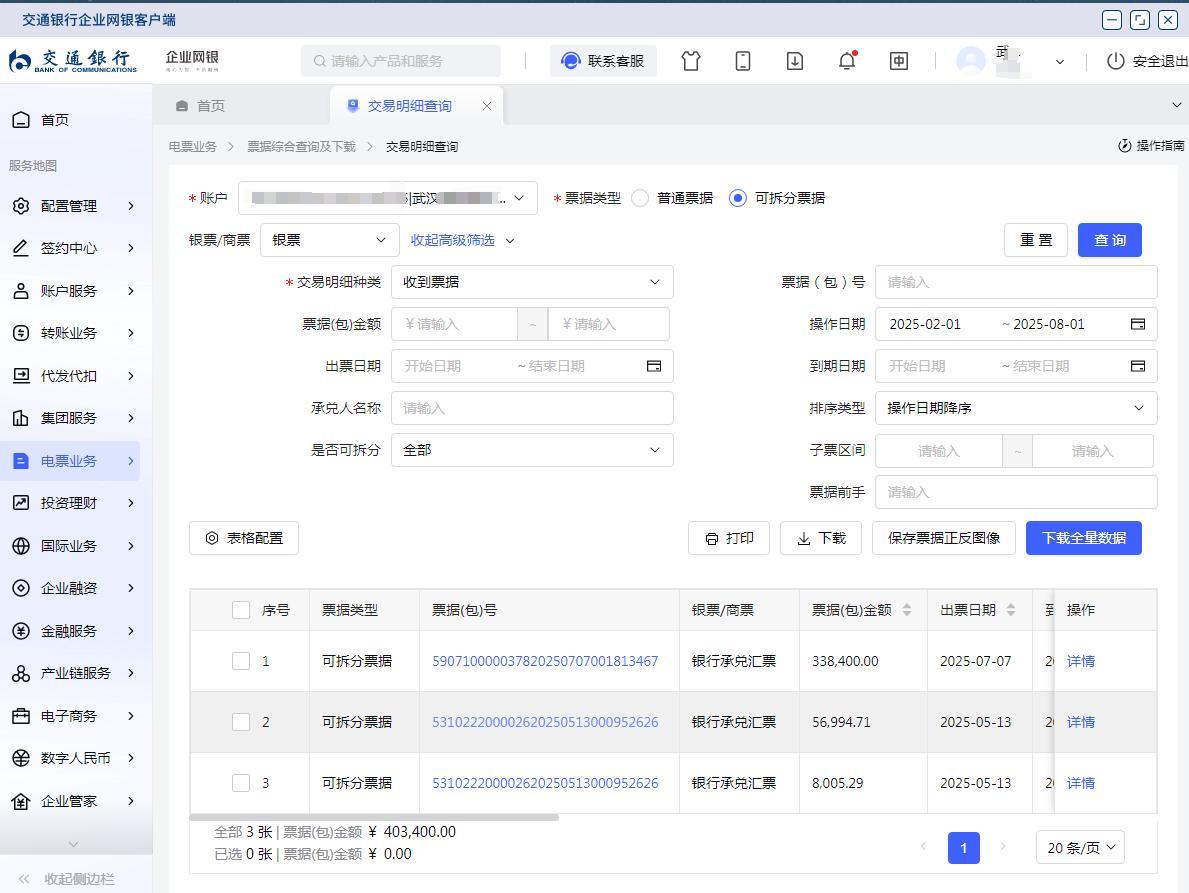The width and height of the screenshot is (1189, 893).
Task: Click the 打印 button
Action: click(729, 538)
